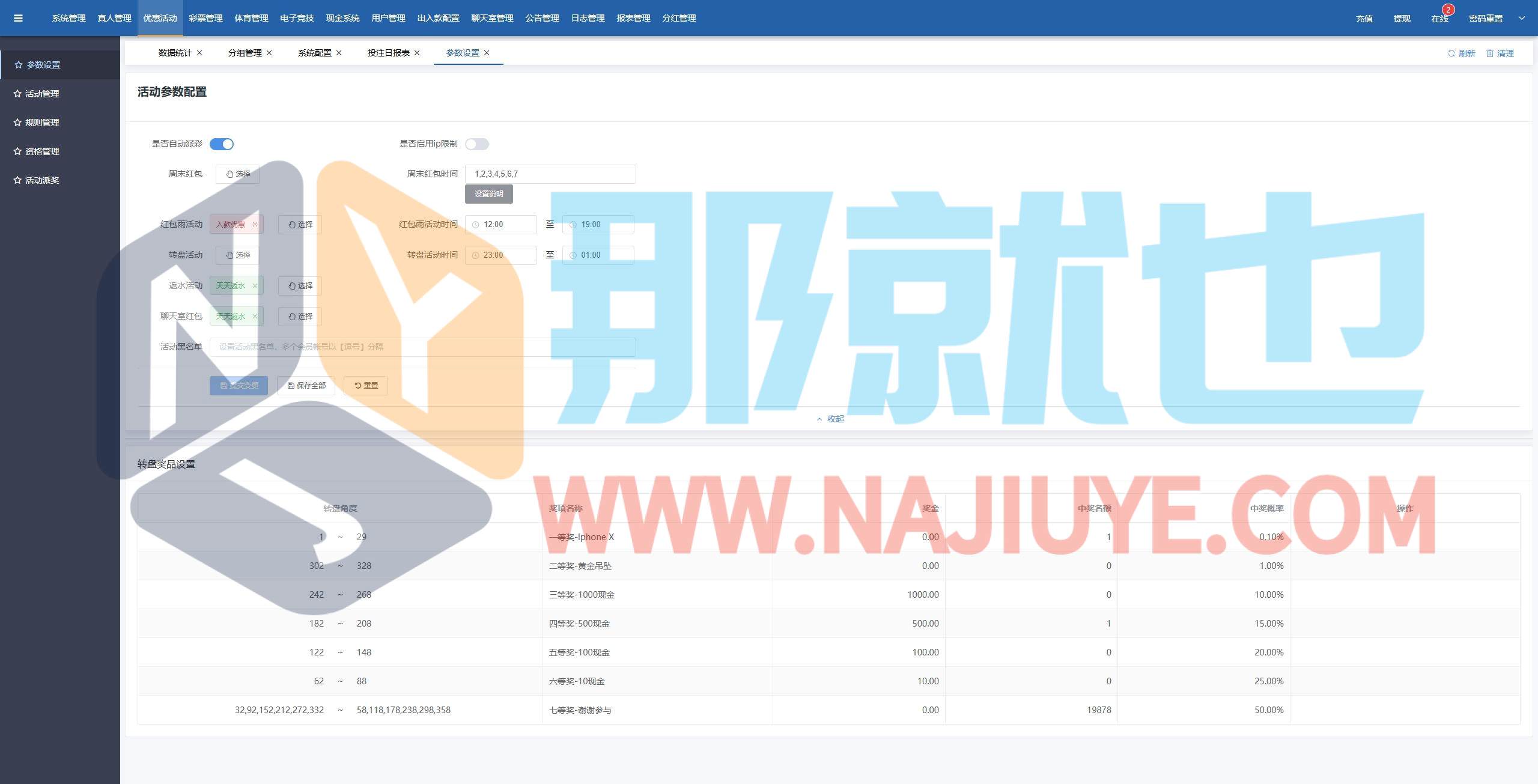The width and height of the screenshot is (1538, 784).
Task: Toggle the 是否自动派彩 switch
Action: pos(222,144)
